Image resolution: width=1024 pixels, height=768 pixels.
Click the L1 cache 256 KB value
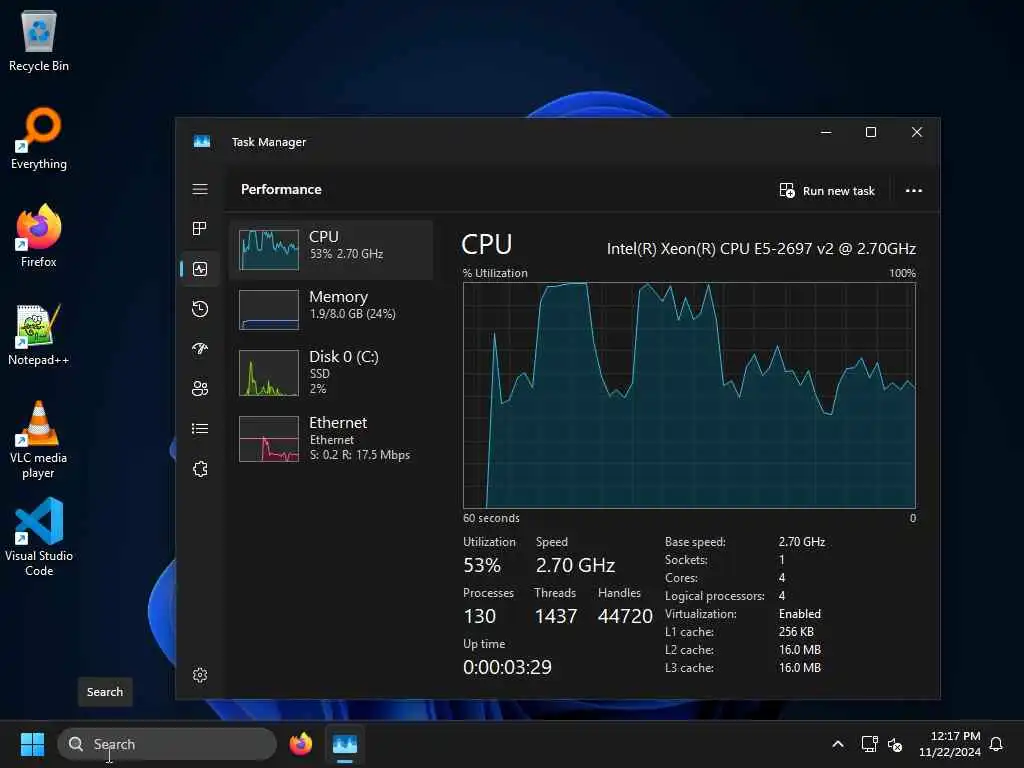(796, 632)
